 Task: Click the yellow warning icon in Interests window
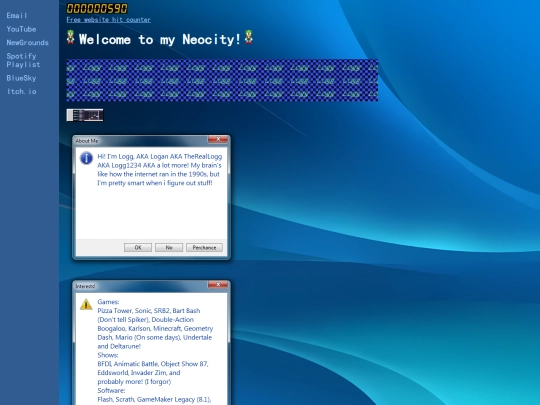[86, 304]
